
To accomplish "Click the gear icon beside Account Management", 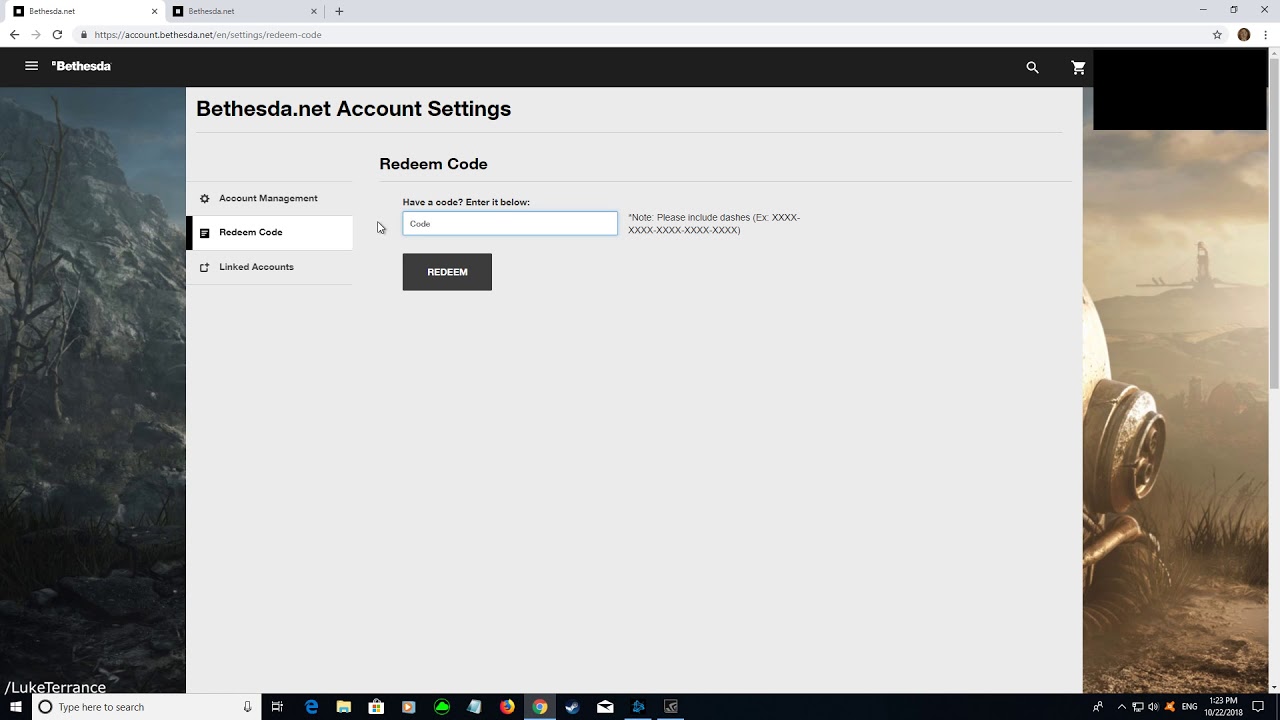I will pyautogui.click(x=205, y=198).
